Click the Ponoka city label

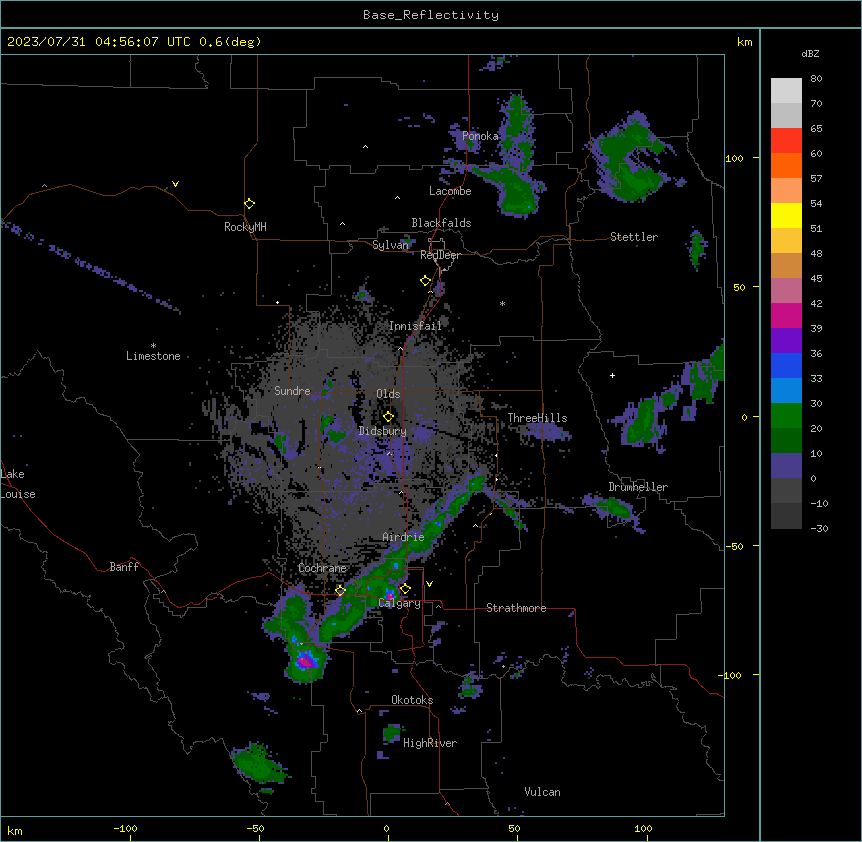(480, 136)
